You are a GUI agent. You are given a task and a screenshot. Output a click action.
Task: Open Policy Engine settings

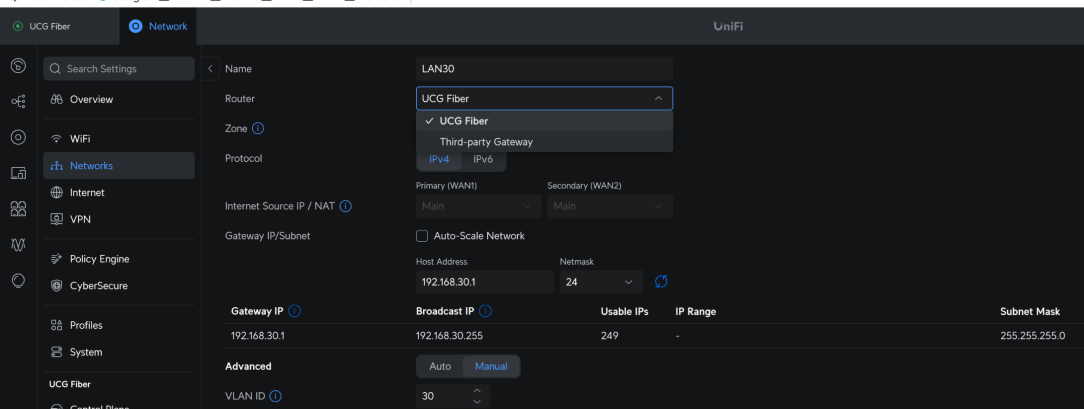[x=119, y=259]
